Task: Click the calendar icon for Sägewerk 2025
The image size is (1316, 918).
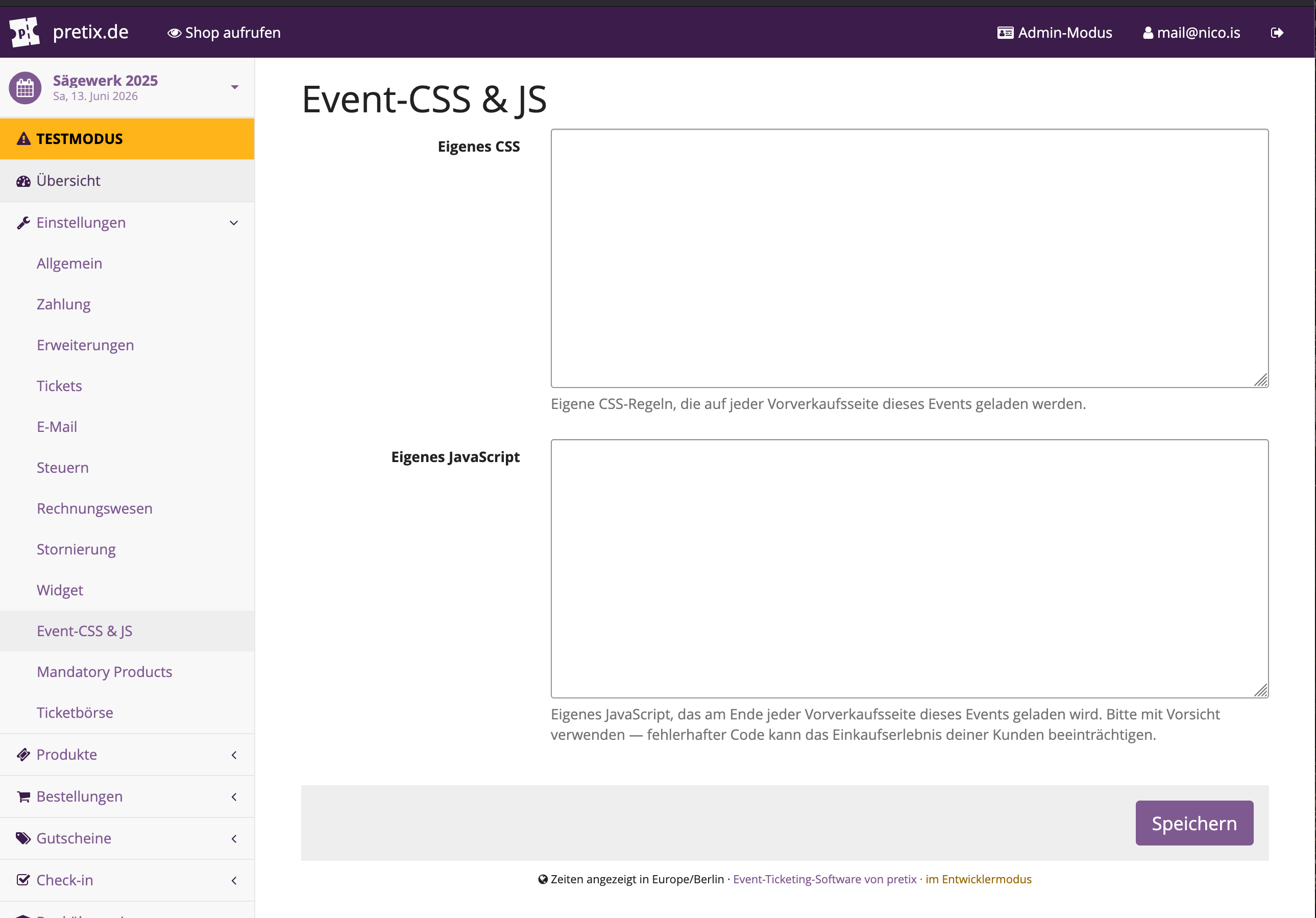Action: point(25,87)
